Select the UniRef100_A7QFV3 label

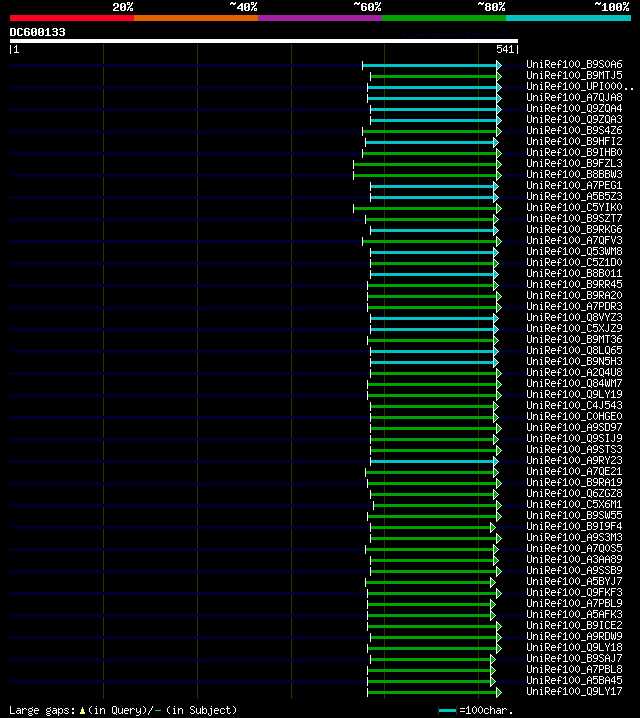pos(574,240)
